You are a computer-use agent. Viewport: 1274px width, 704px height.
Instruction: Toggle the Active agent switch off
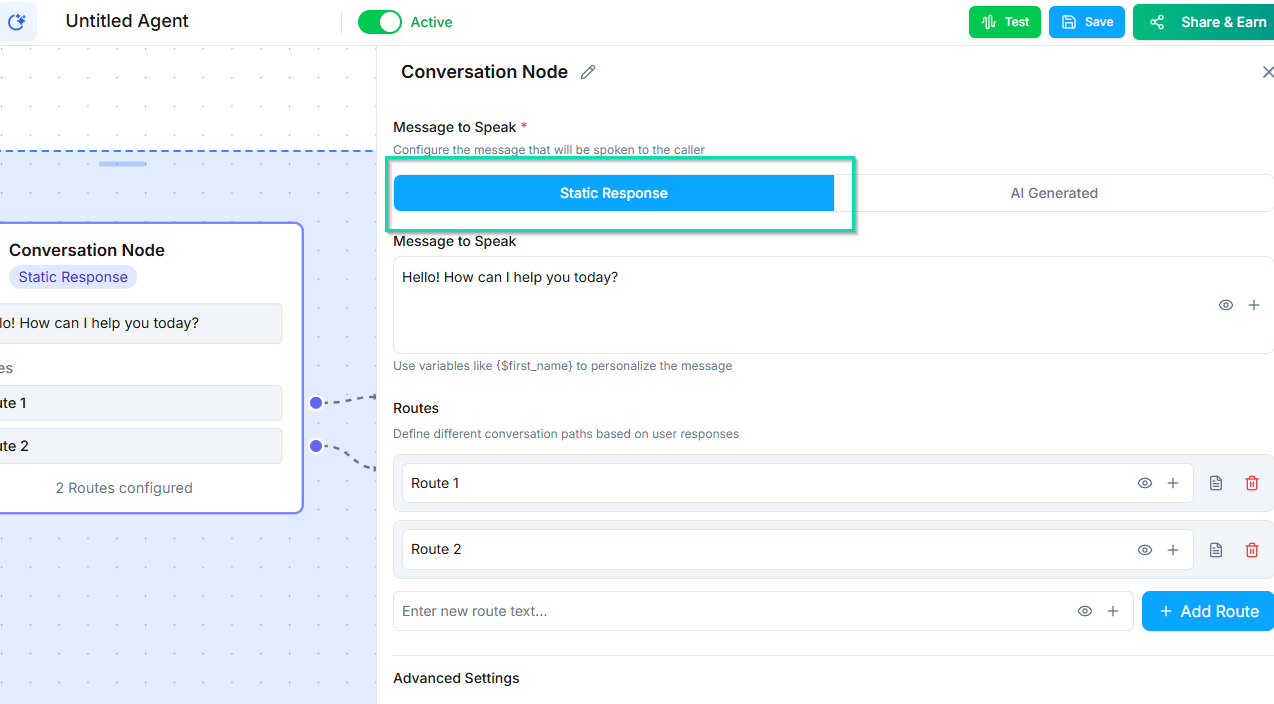coord(380,22)
